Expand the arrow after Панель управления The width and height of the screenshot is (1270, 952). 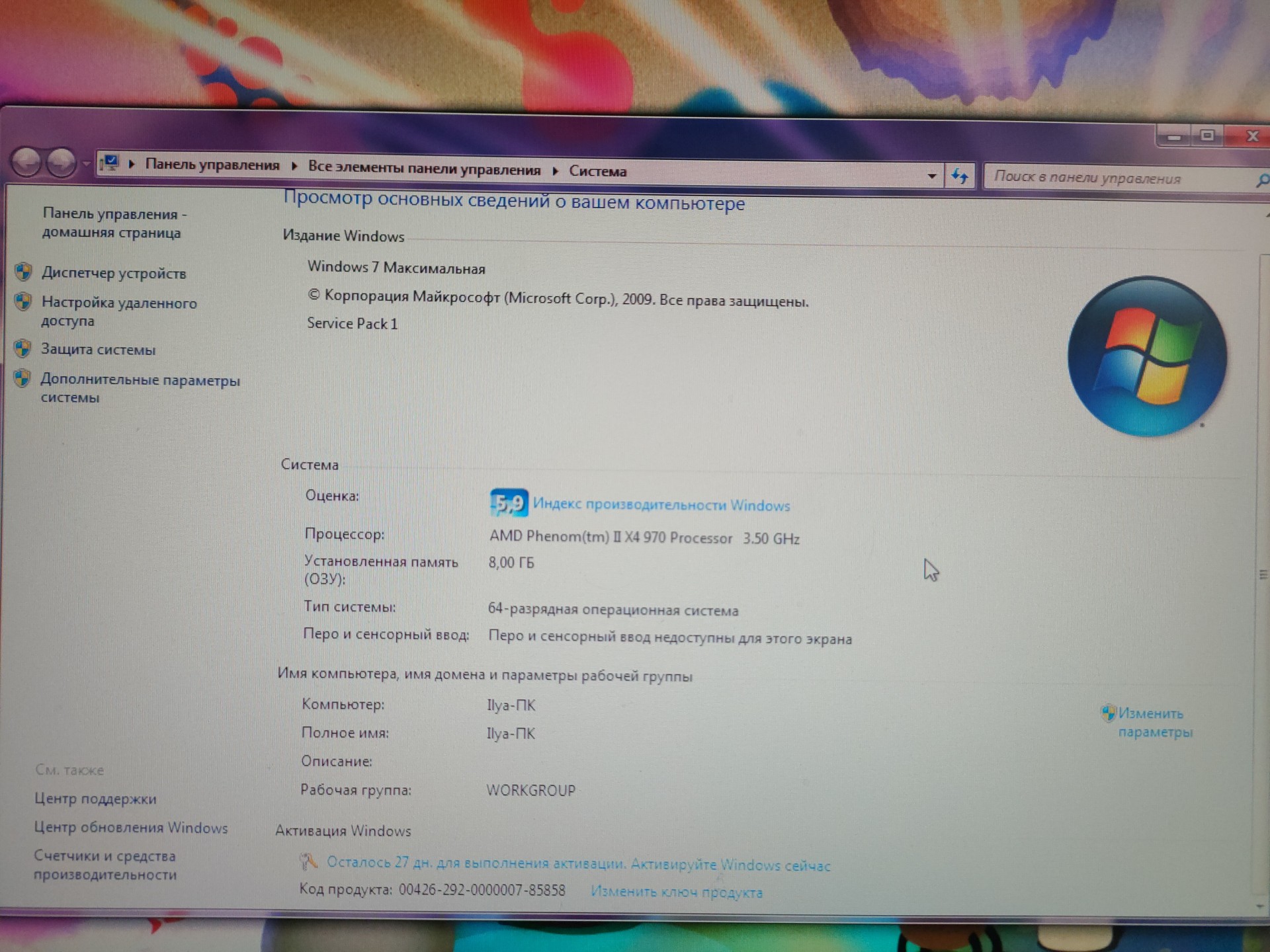click(x=294, y=166)
